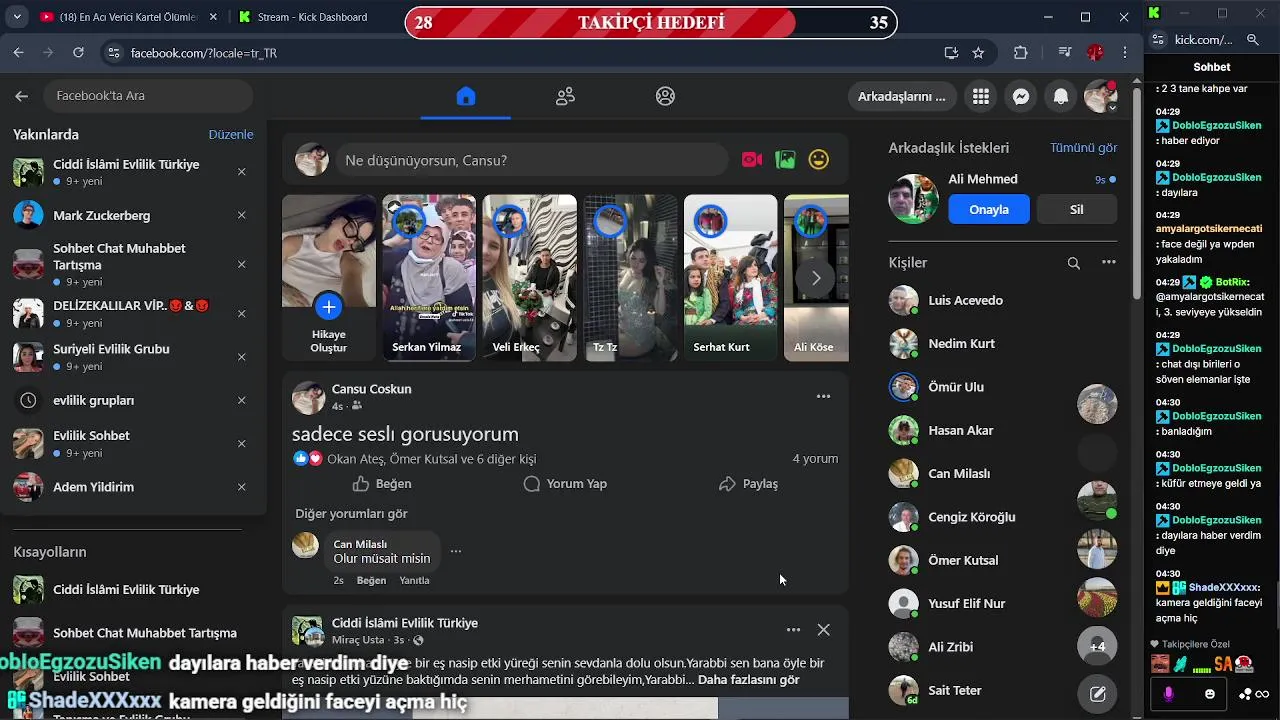The height and width of the screenshot is (720, 1280).
Task: Click Düzenle next to Yakınlarda
Action: [x=231, y=134]
